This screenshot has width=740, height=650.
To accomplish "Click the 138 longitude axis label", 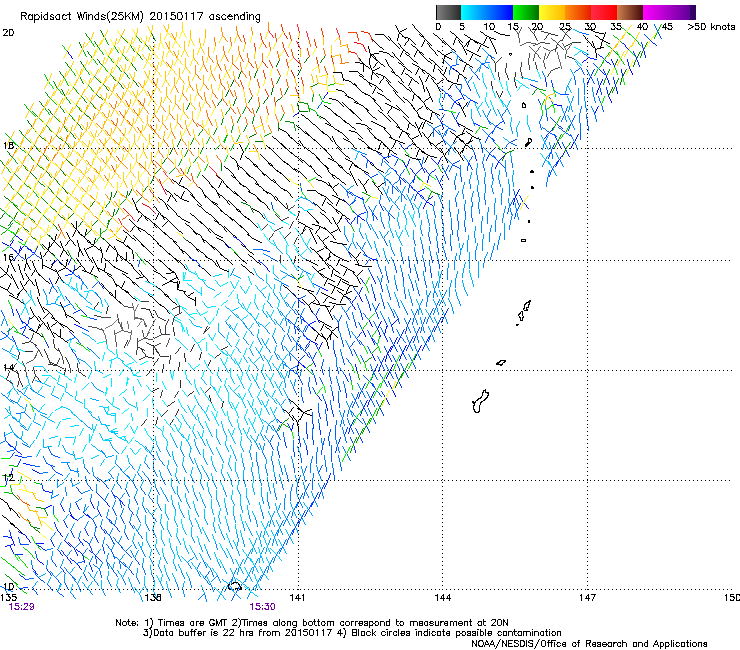I will 153,598.
